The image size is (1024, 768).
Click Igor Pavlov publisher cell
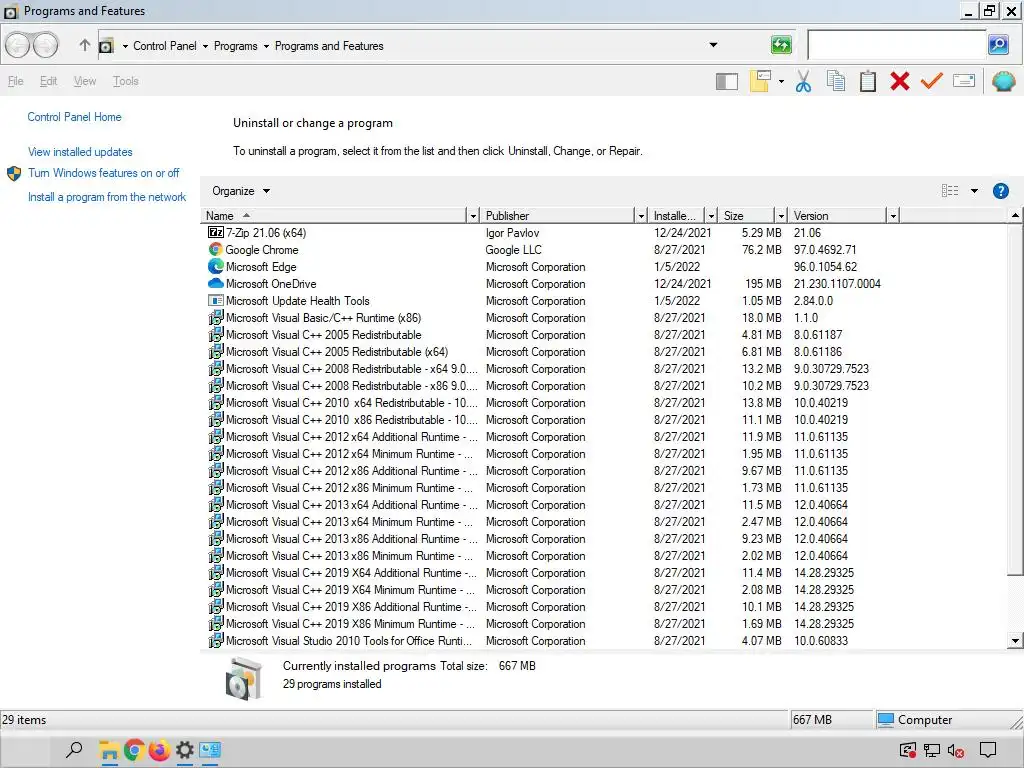(x=512, y=232)
